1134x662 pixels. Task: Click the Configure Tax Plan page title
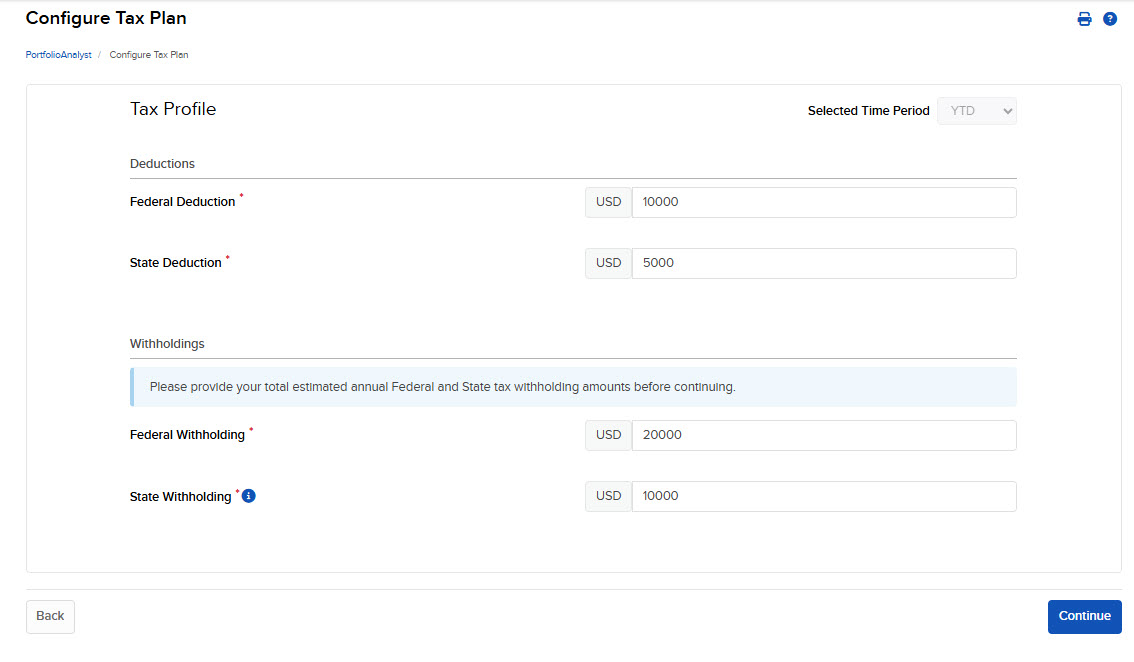click(x=105, y=18)
